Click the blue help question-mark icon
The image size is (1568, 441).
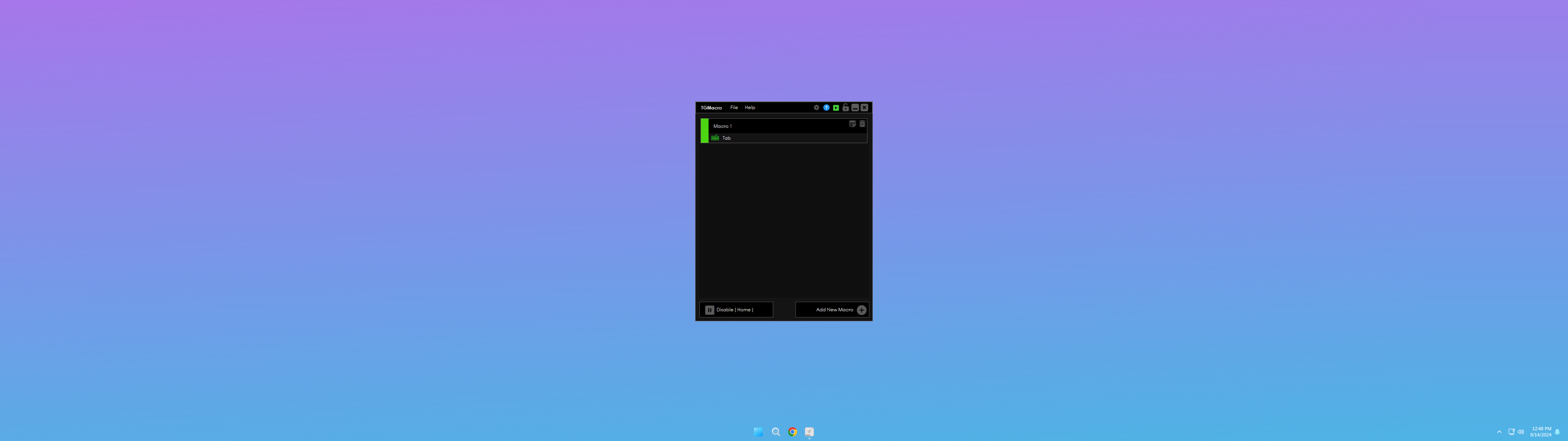(x=826, y=107)
